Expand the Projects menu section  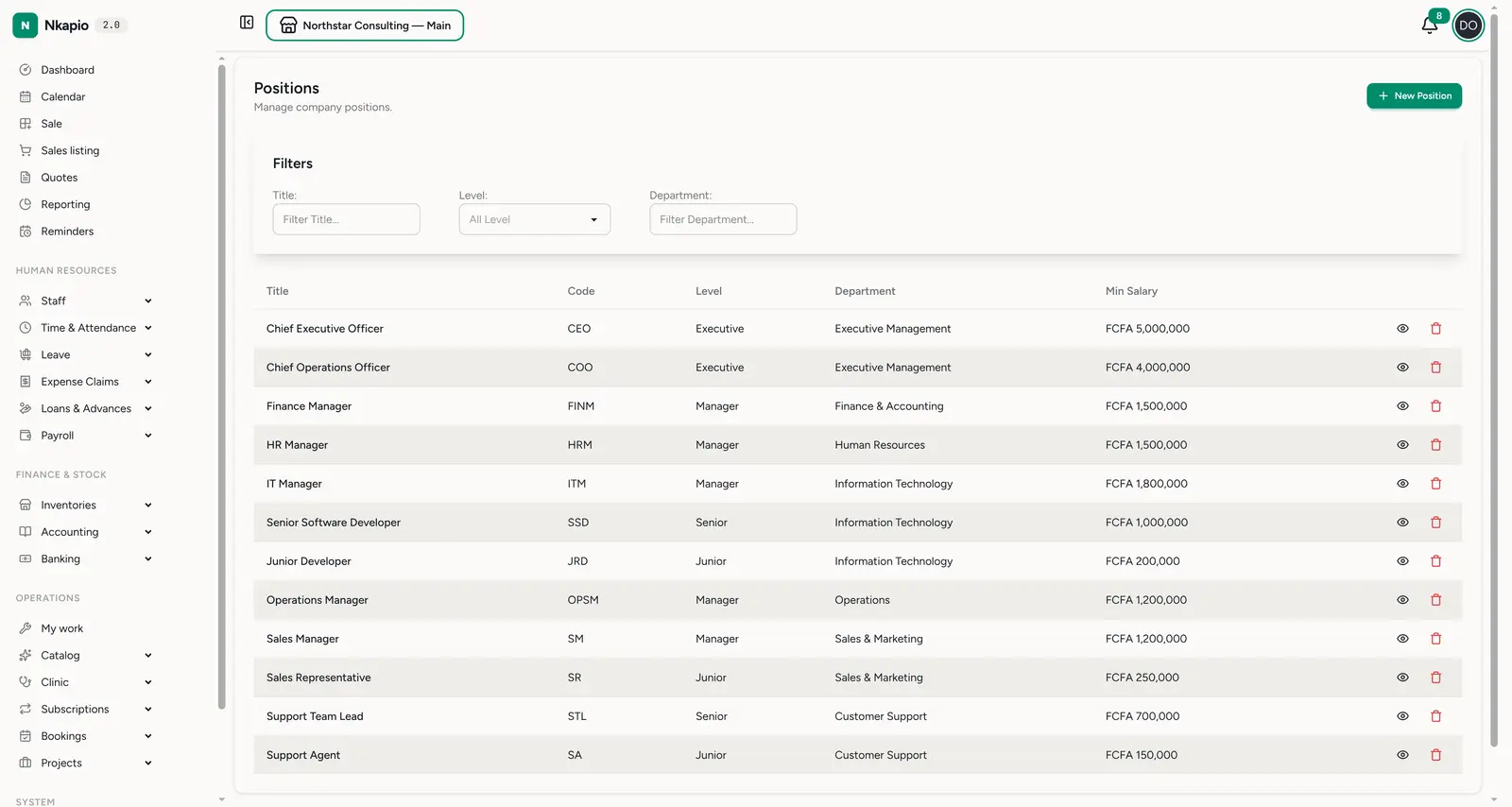pyautogui.click(x=85, y=763)
